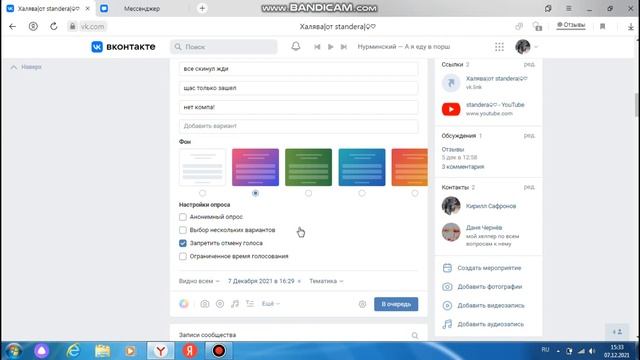Skip to next track in VK player
The height and width of the screenshot is (360, 640).
(x=344, y=47)
